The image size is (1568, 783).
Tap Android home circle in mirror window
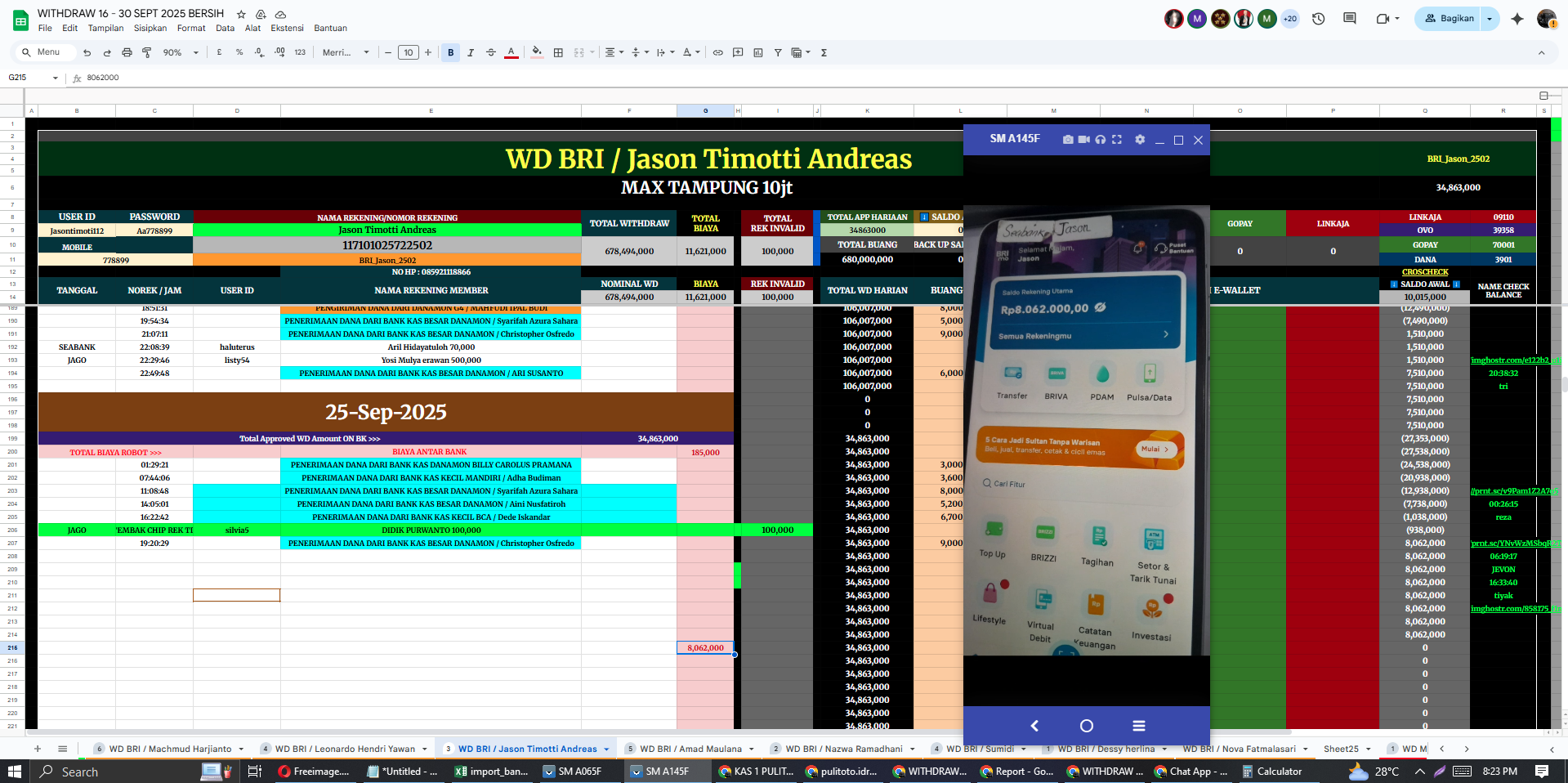coord(1087,726)
